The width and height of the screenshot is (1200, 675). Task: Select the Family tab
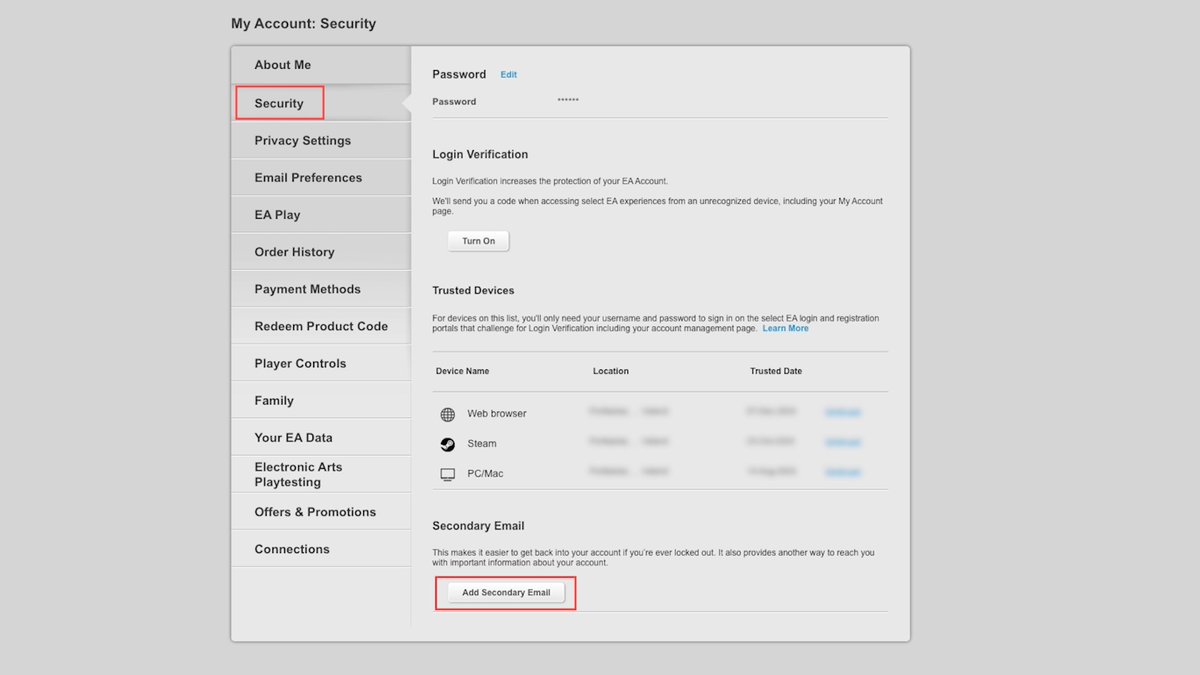click(x=321, y=400)
